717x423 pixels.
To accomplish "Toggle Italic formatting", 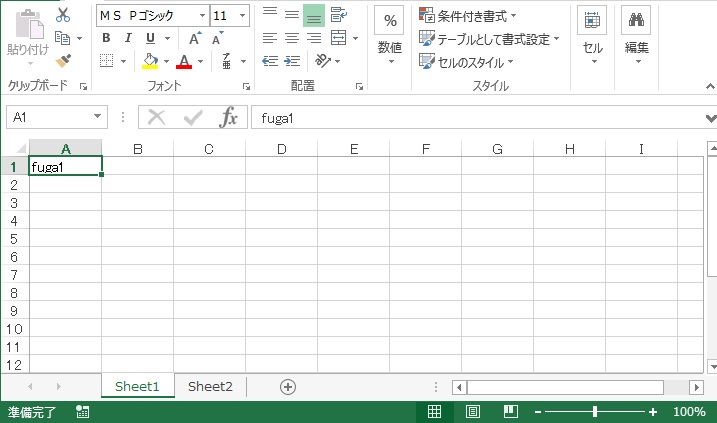I will (x=128, y=38).
